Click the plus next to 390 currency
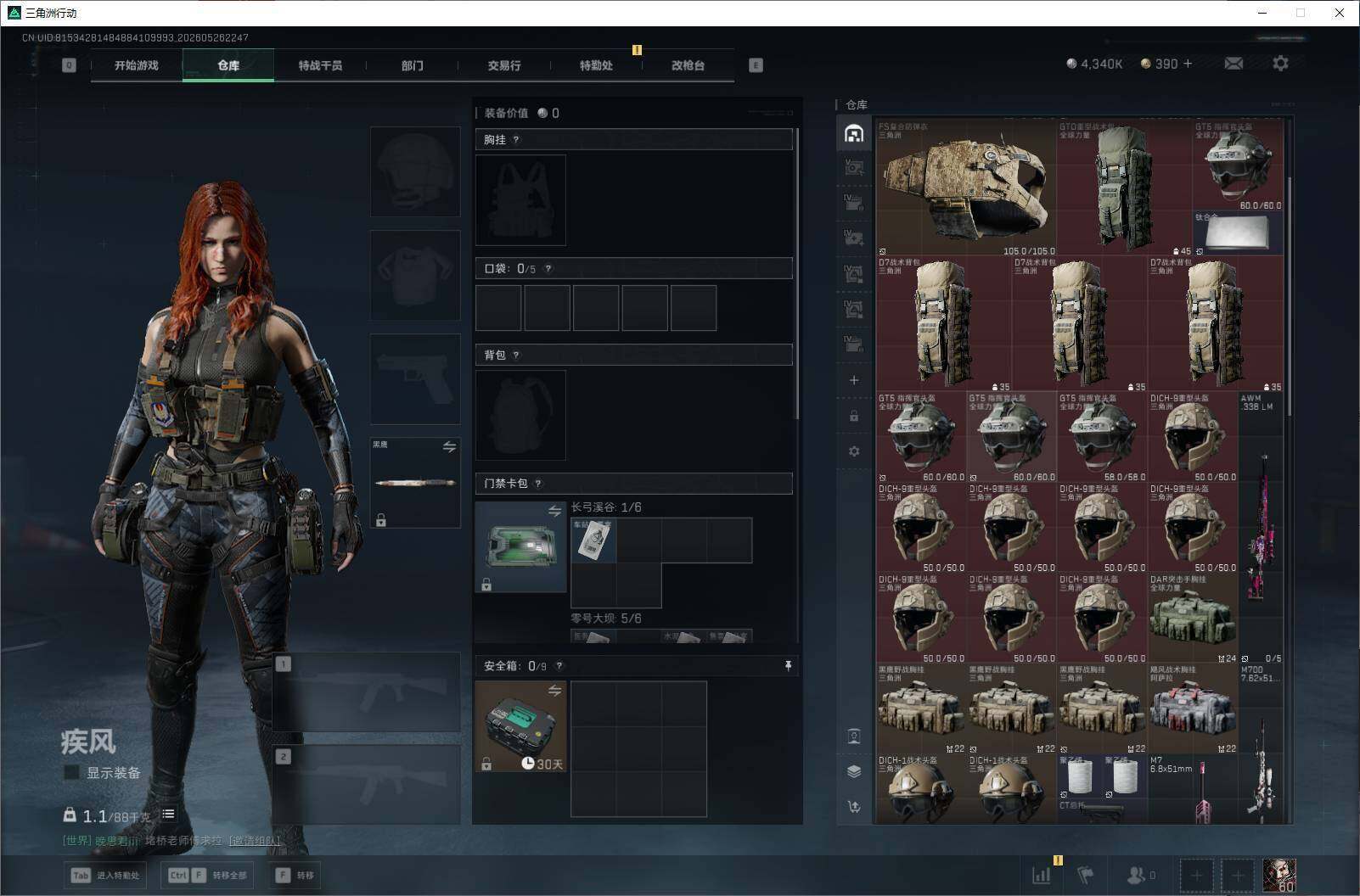The height and width of the screenshot is (896, 1360). coord(1187,64)
